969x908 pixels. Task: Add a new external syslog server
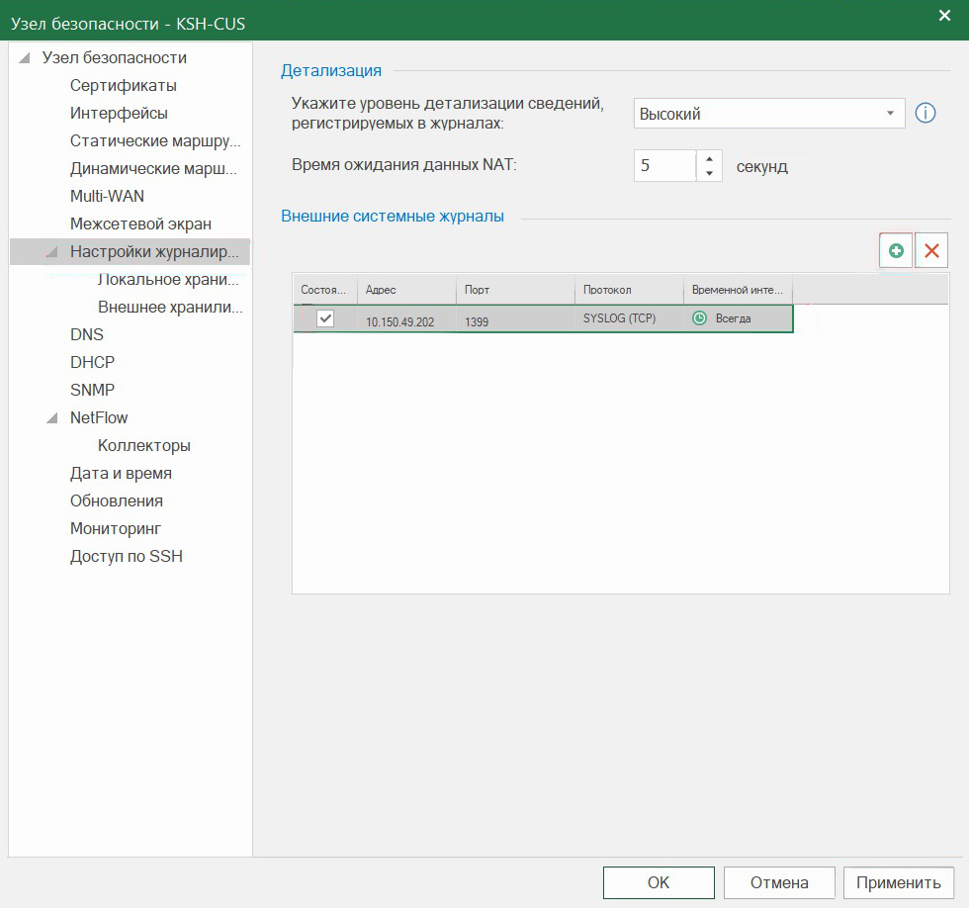tap(894, 250)
